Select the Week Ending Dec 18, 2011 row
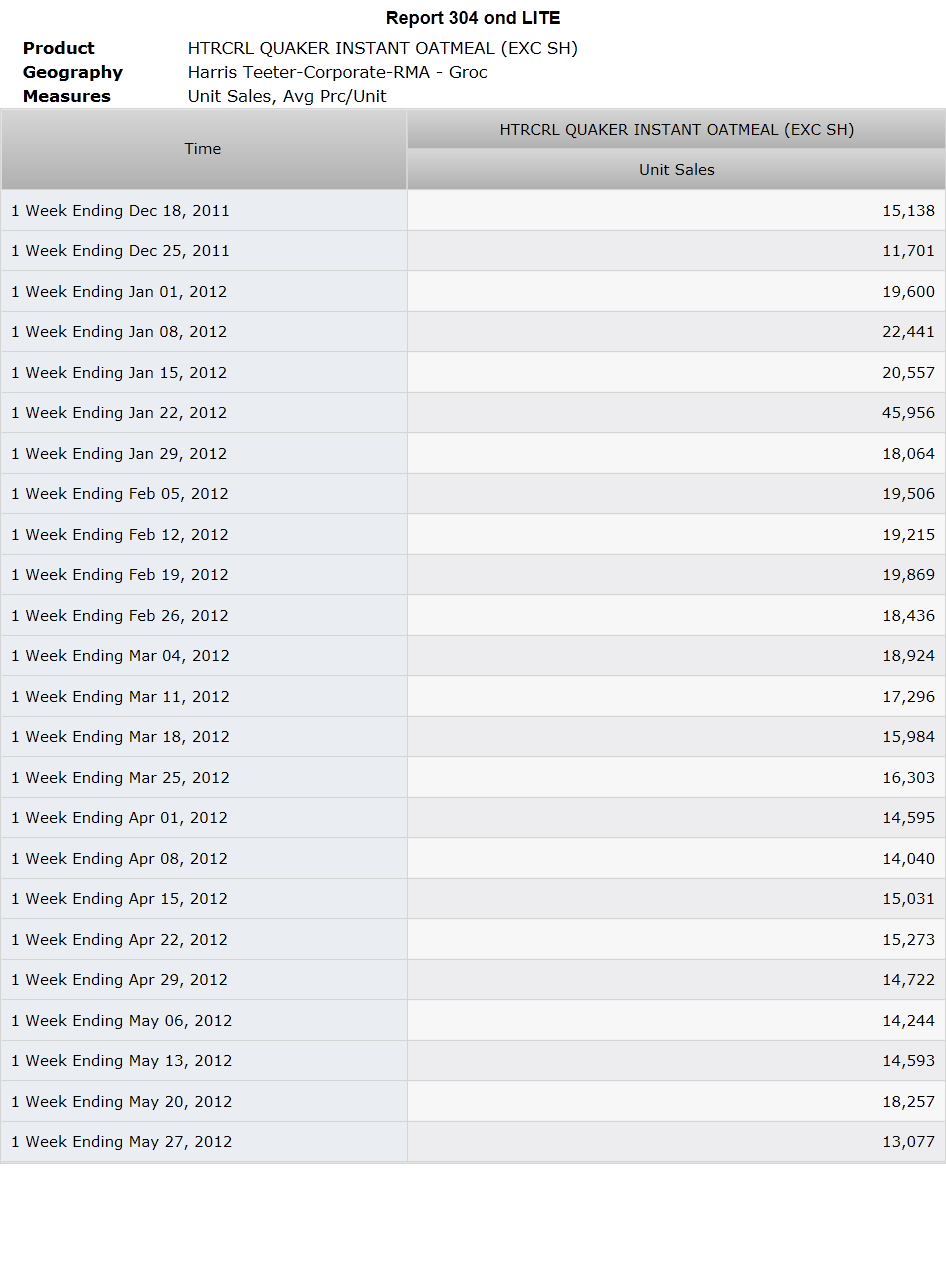Viewport: 946px width, 1284px height. pos(473,211)
